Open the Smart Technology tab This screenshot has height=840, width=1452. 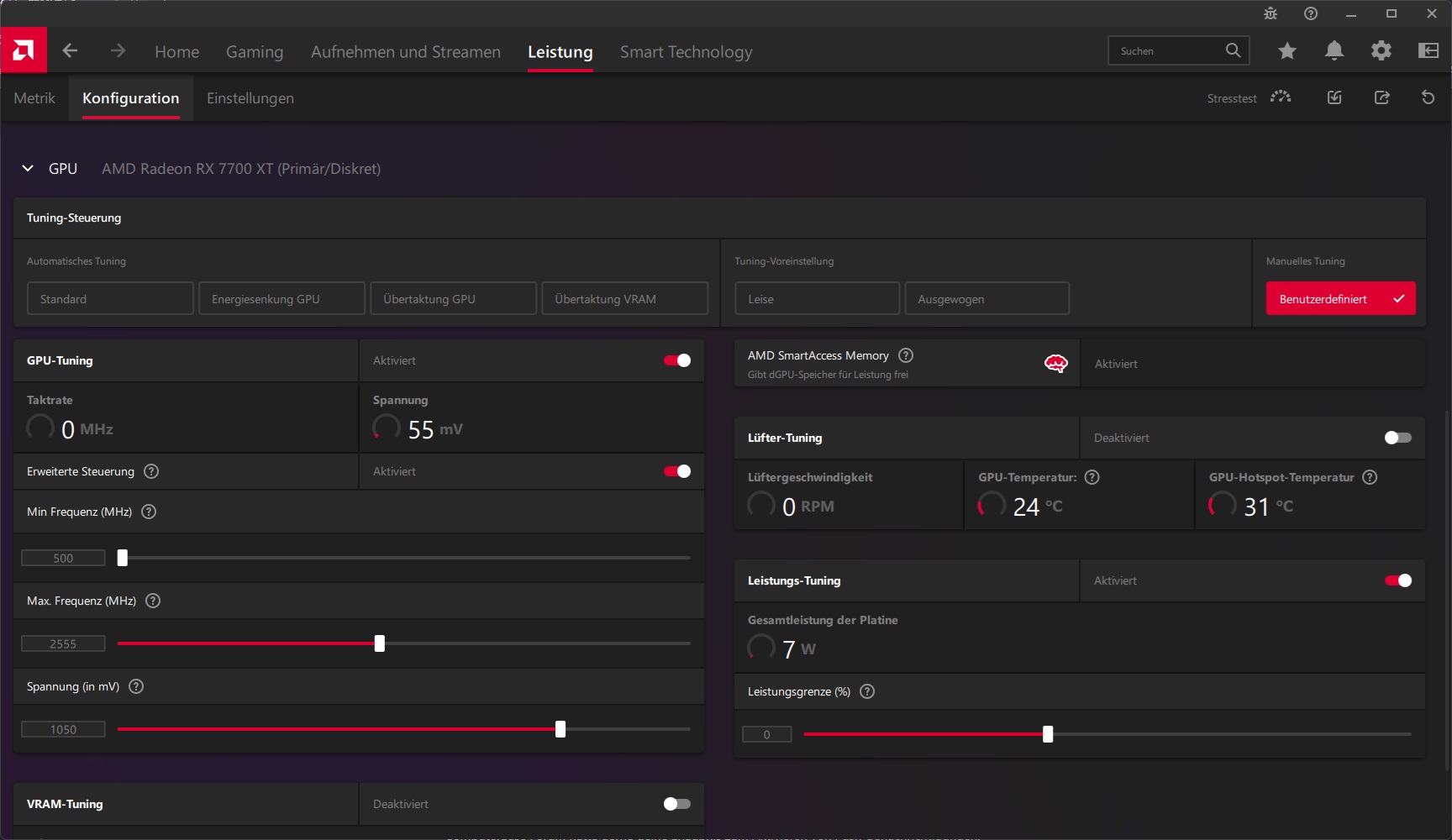click(x=687, y=51)
